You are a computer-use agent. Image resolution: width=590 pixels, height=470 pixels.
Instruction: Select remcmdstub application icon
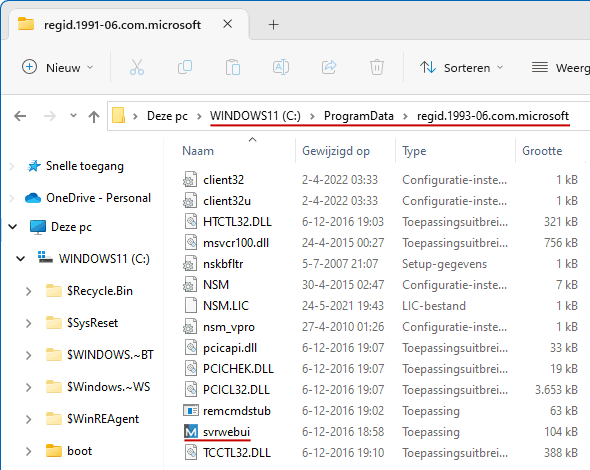(x=190, y=411)
